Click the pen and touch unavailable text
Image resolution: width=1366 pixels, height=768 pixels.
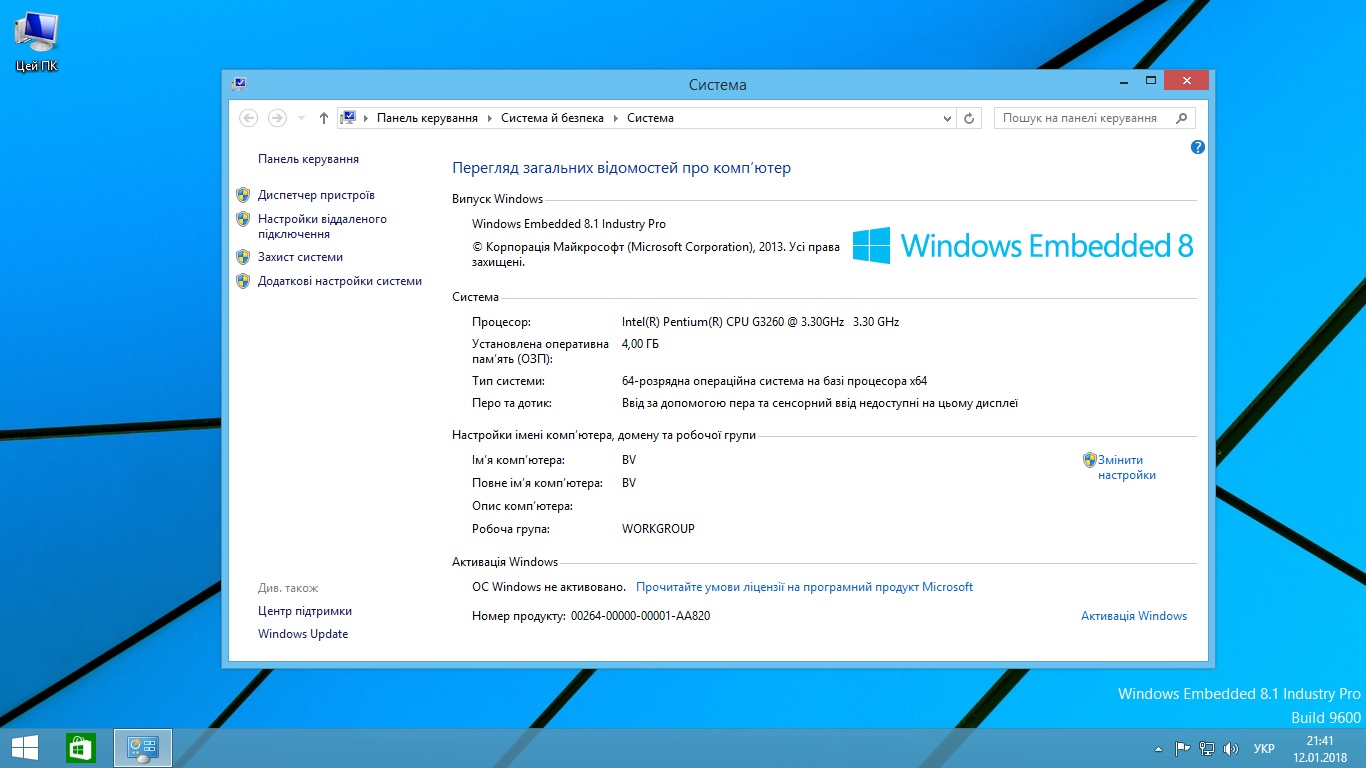[820, 404]
